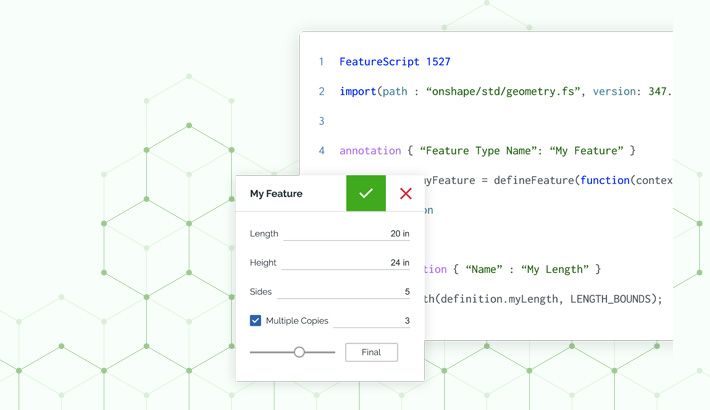
Task: Select the Sides input field
Action: (x=343, y=292)
